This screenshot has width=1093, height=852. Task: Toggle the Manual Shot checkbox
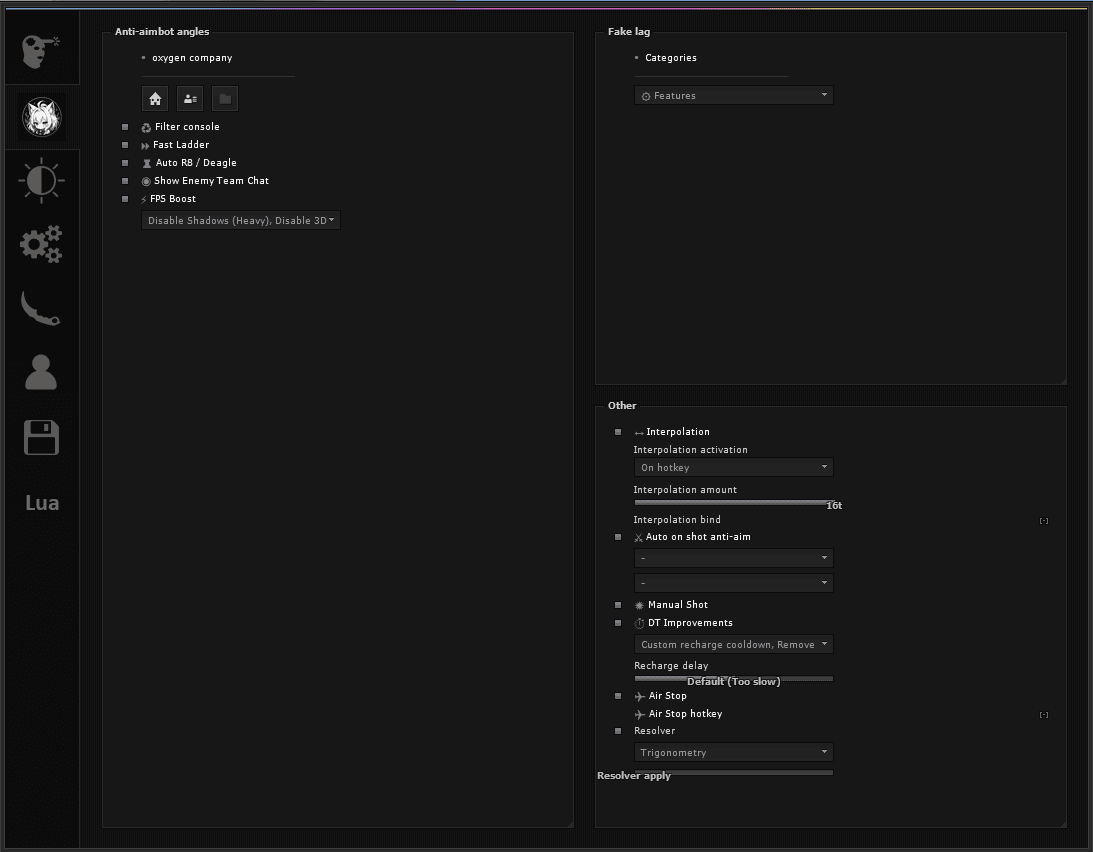(618, 605)
